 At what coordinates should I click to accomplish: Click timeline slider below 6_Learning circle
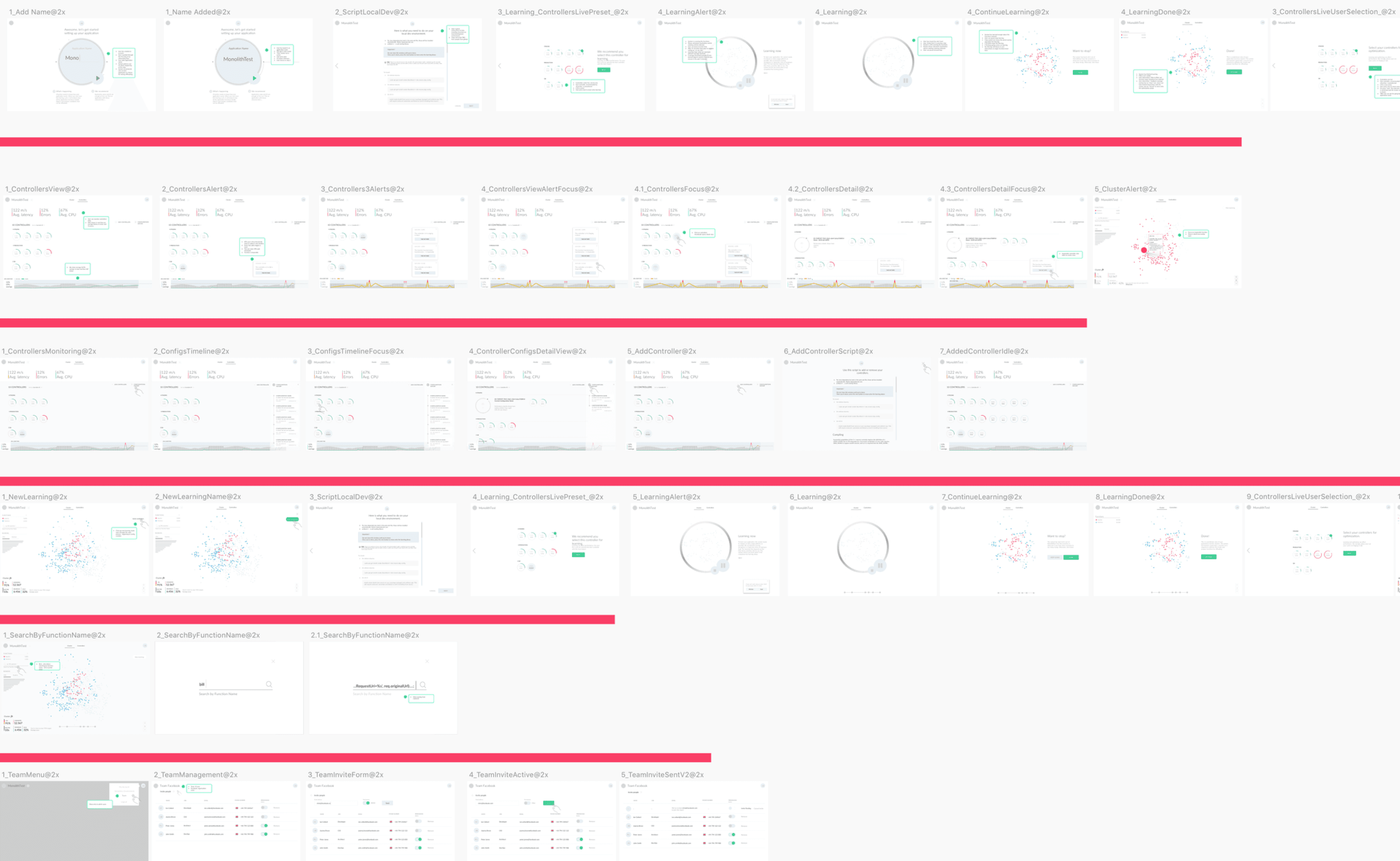click(863, 592)
